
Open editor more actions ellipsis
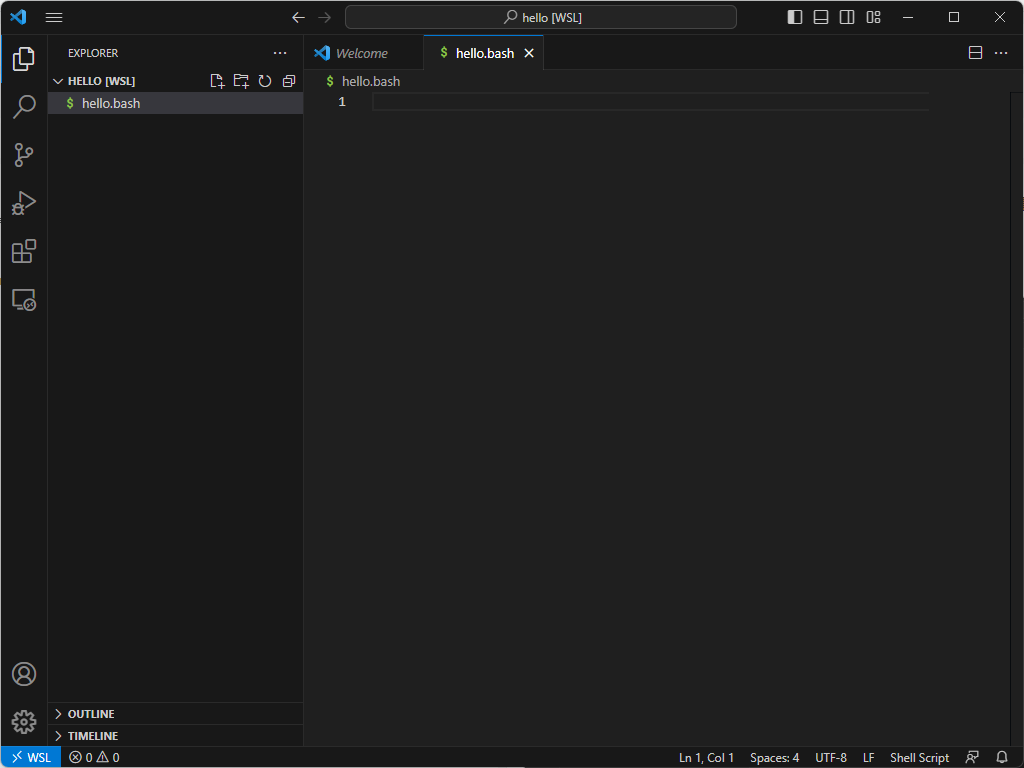[x=1000, y=53]
